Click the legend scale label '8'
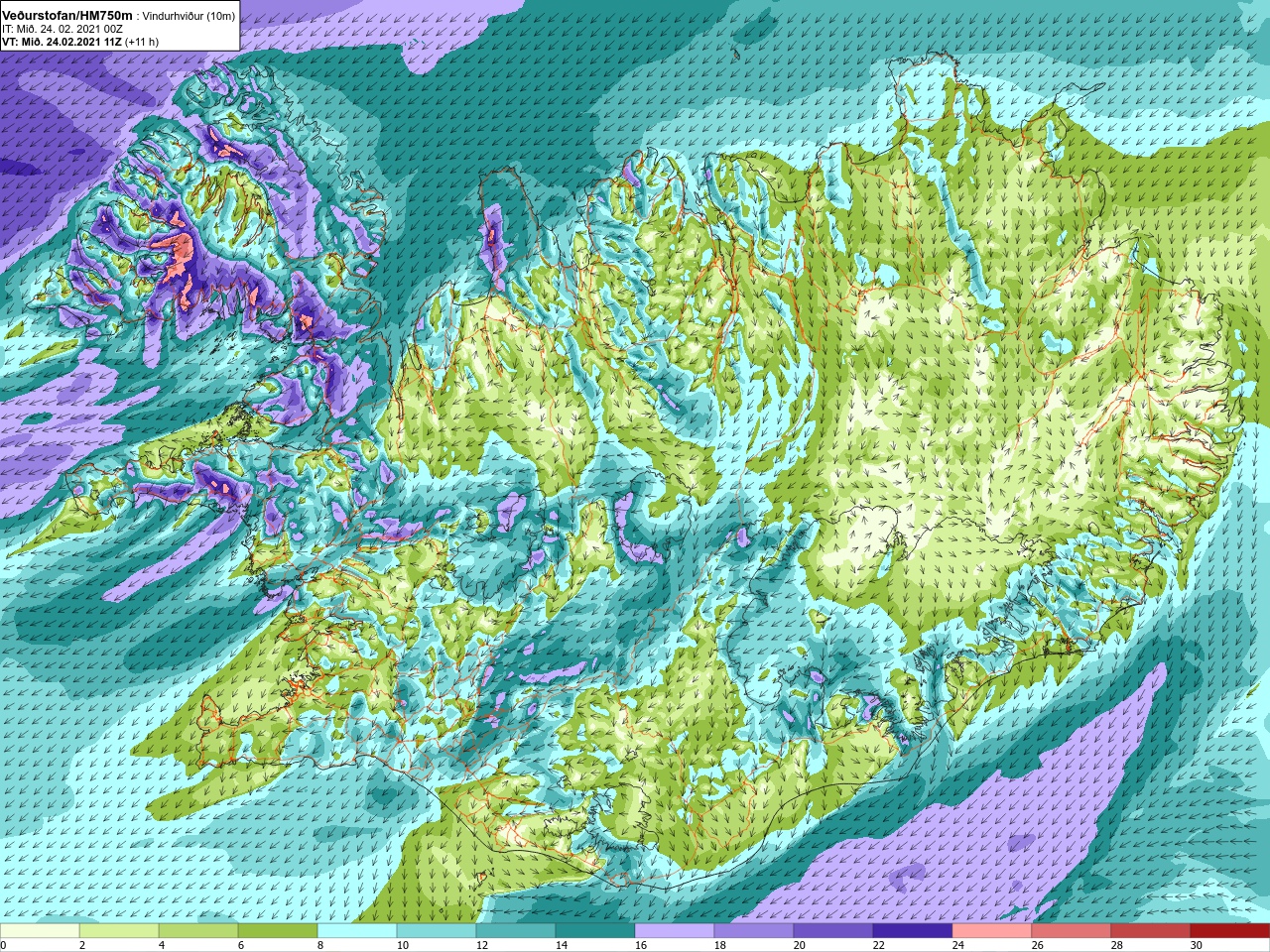The image size is (1270, 952). pos(320,946)
